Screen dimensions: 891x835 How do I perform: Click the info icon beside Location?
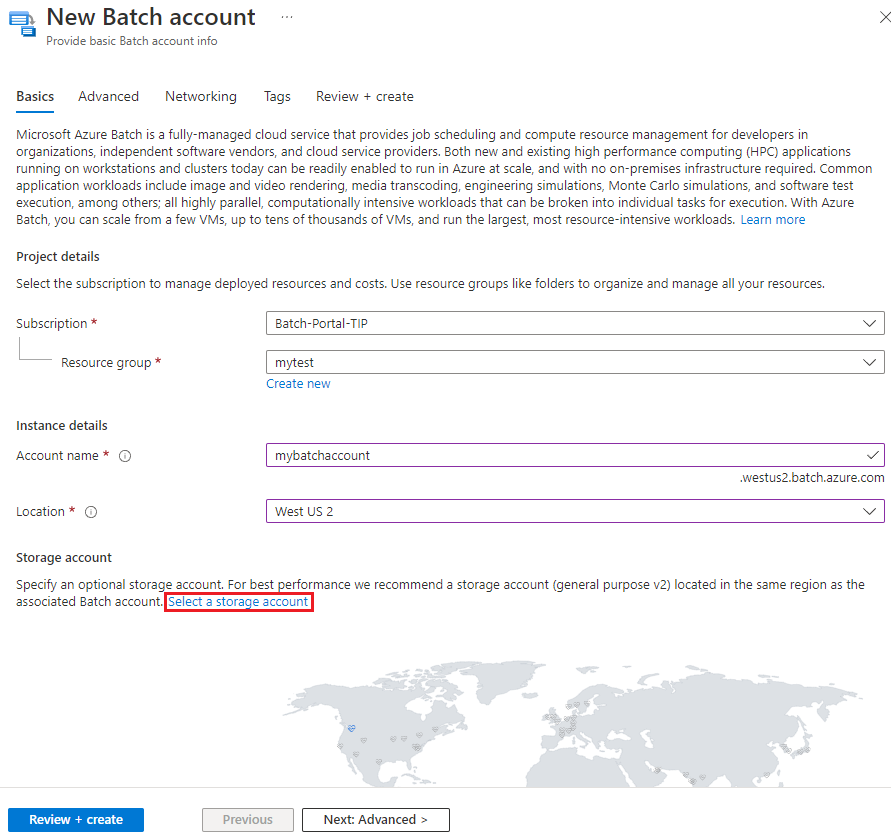(91, 511)
